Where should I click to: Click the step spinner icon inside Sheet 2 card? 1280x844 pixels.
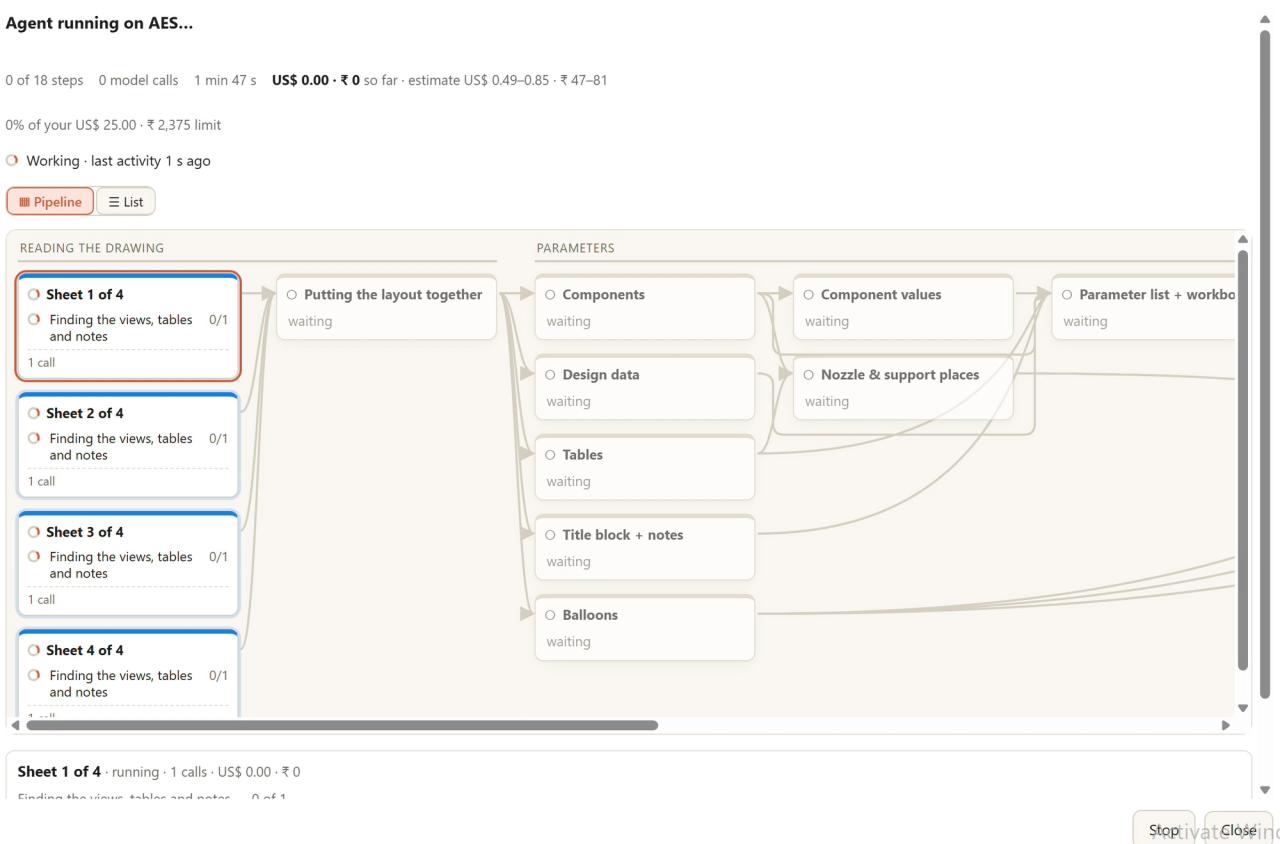coord(34,438)
